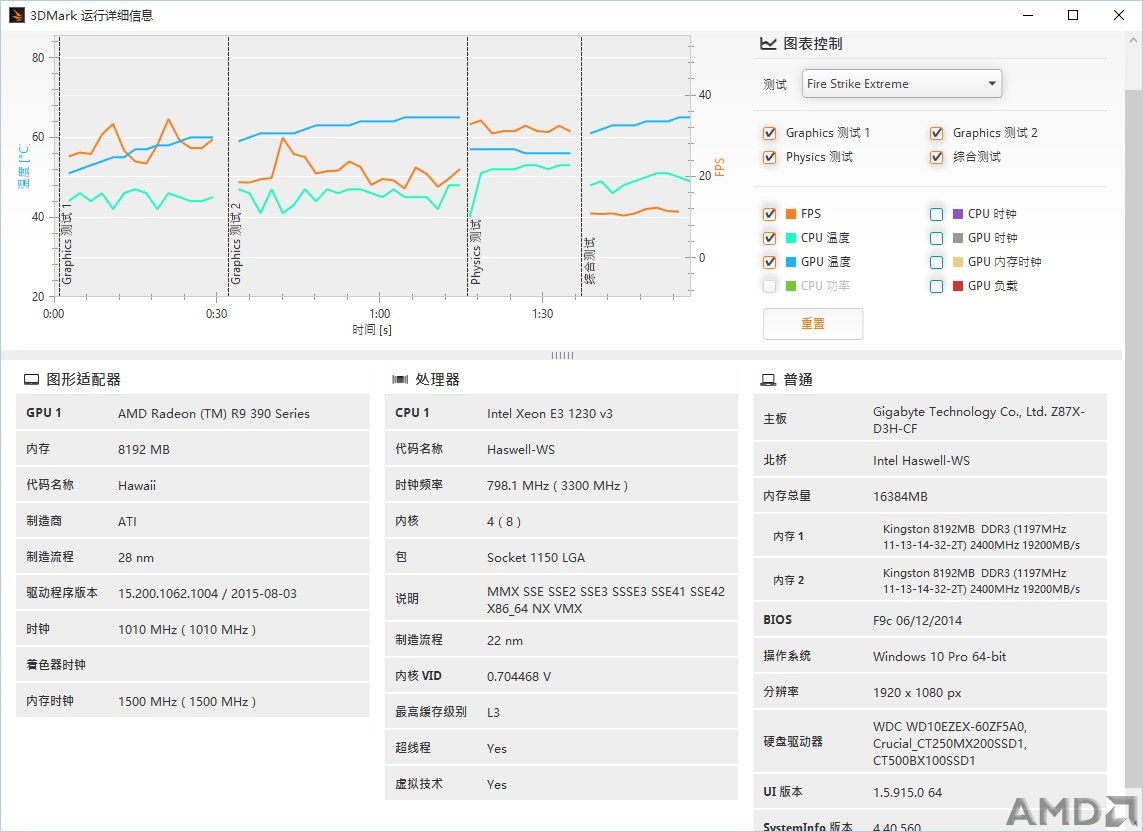1143x832 pixels.
Task: Click 'Yes' in the 超线程 row
Action: tap(496, 749)
